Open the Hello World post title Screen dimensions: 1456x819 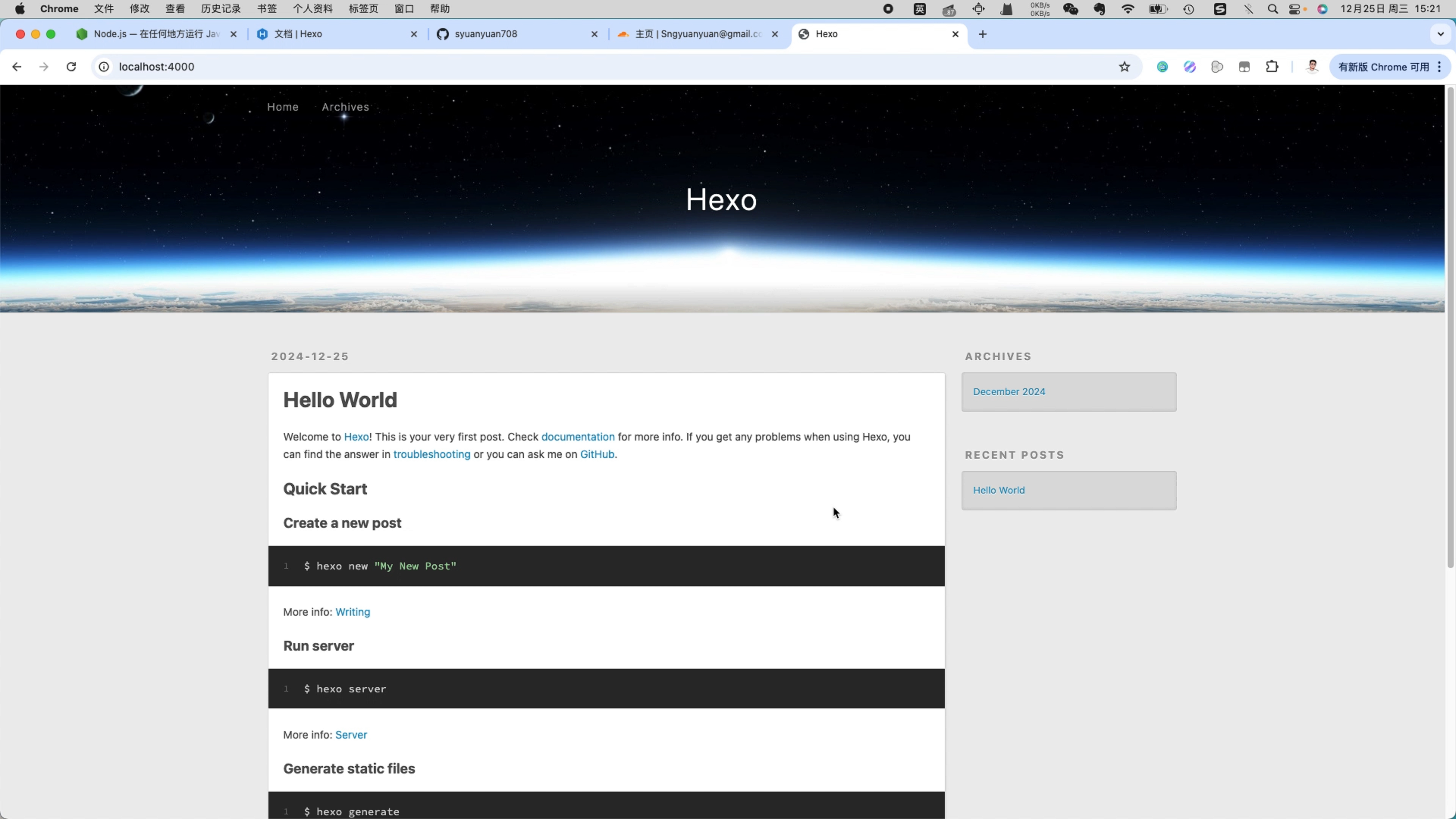coord(340,400)
